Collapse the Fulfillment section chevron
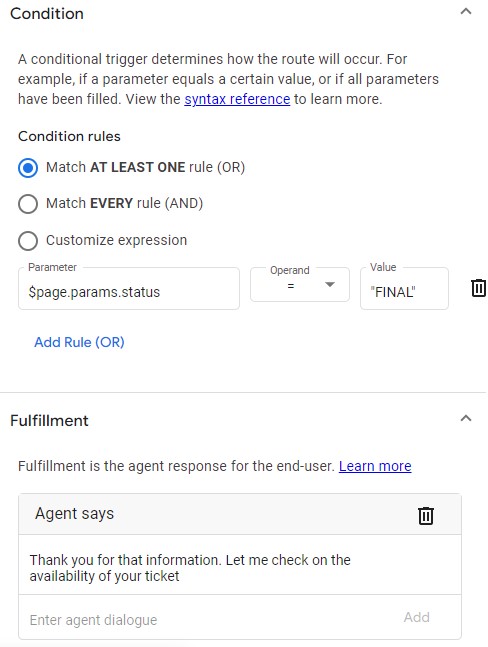 [x=466, y=418]
